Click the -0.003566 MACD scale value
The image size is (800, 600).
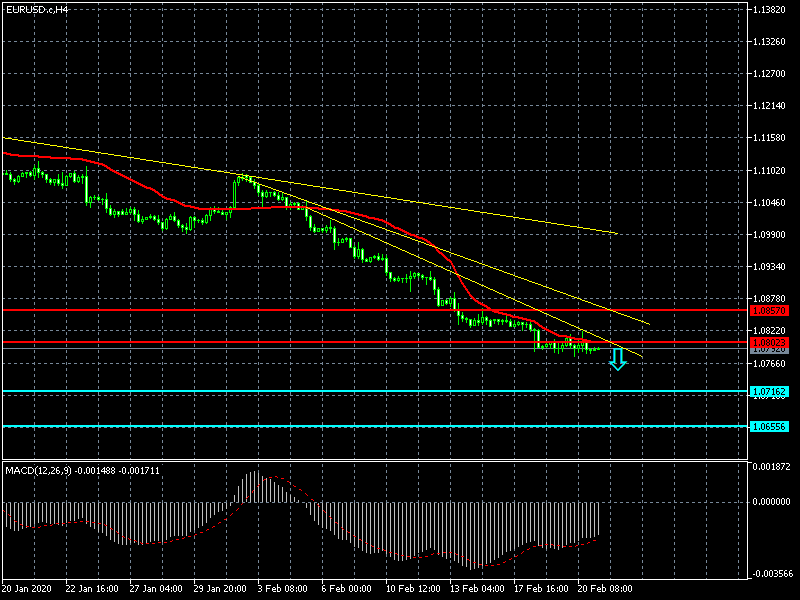pyautogui.click(x=770, y=575)
